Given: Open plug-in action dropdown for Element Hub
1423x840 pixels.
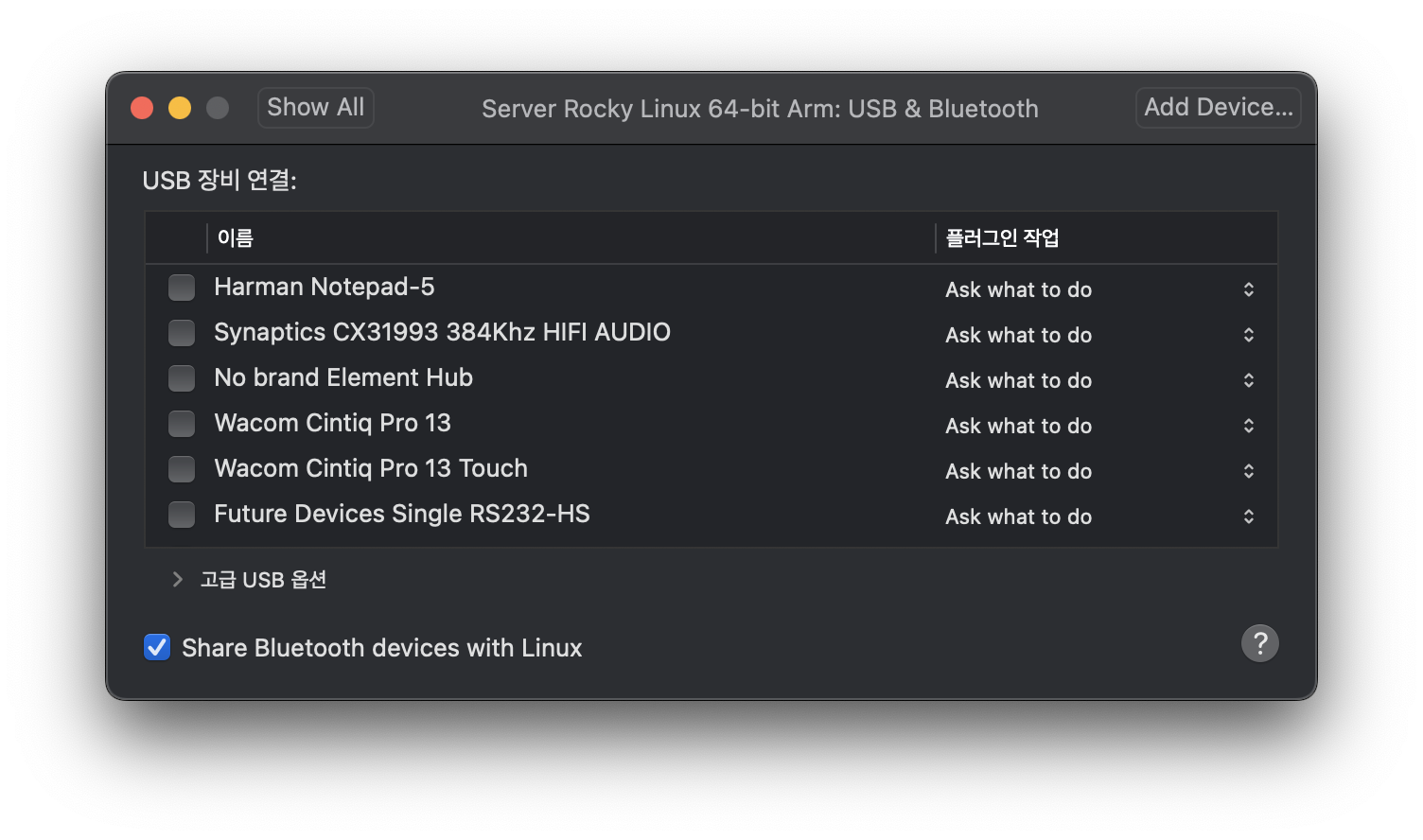Looking at the screenshot, I should (x=1100, y=380).
